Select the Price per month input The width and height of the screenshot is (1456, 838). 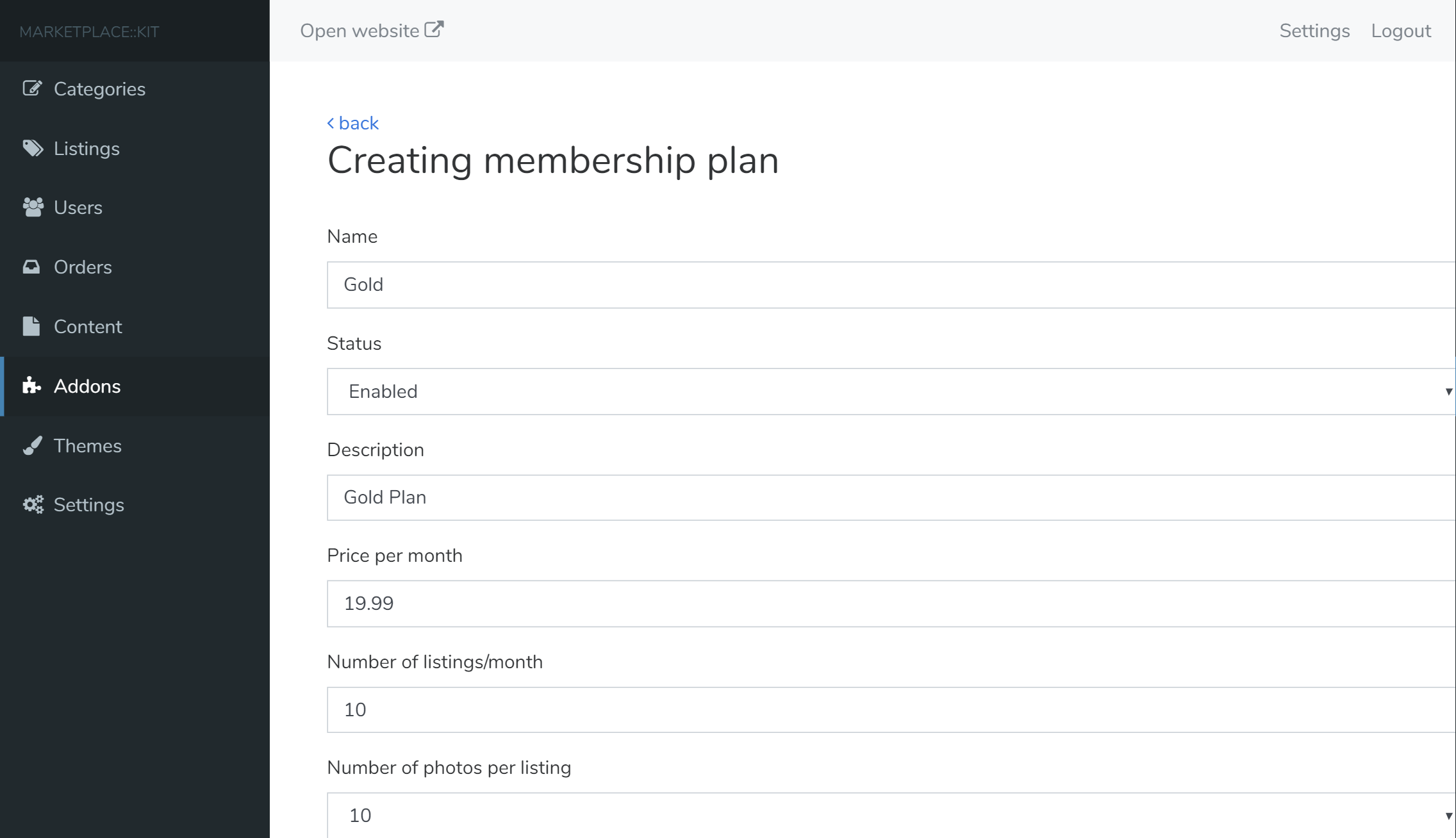click(x=891, y=604)
